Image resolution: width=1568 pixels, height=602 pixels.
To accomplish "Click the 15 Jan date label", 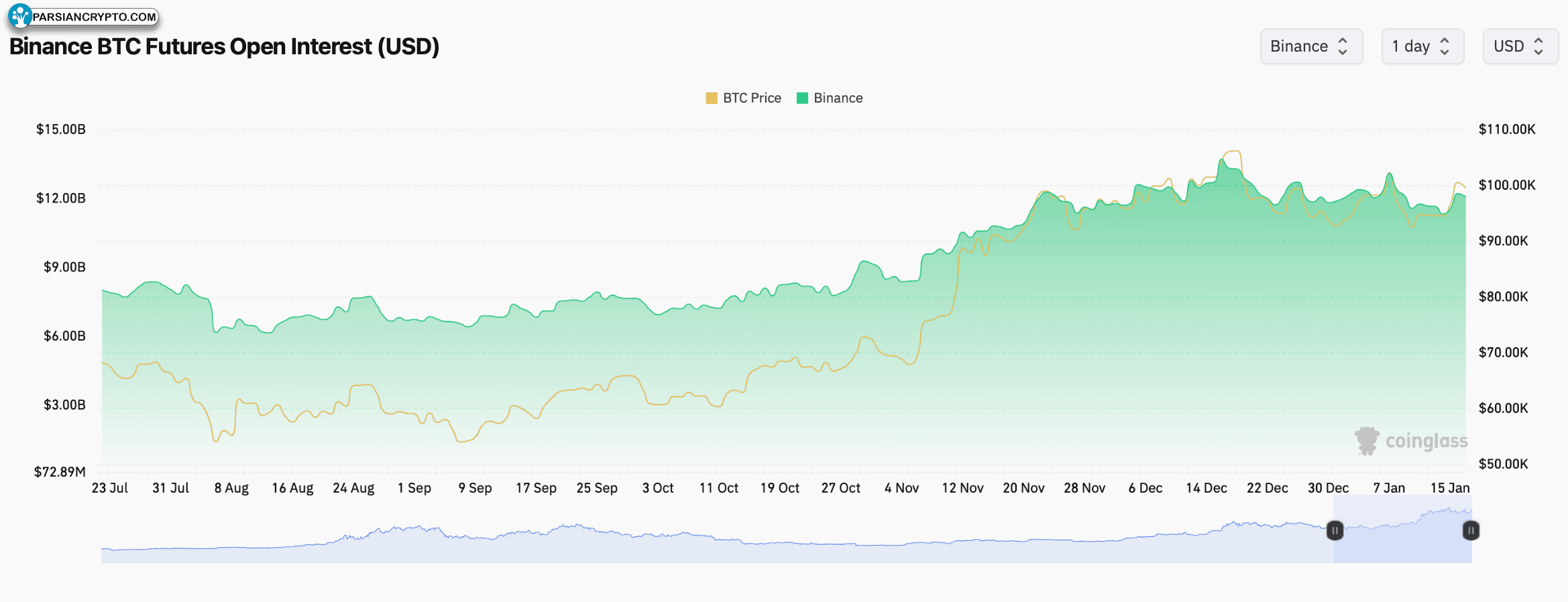I will point(1450,488).
